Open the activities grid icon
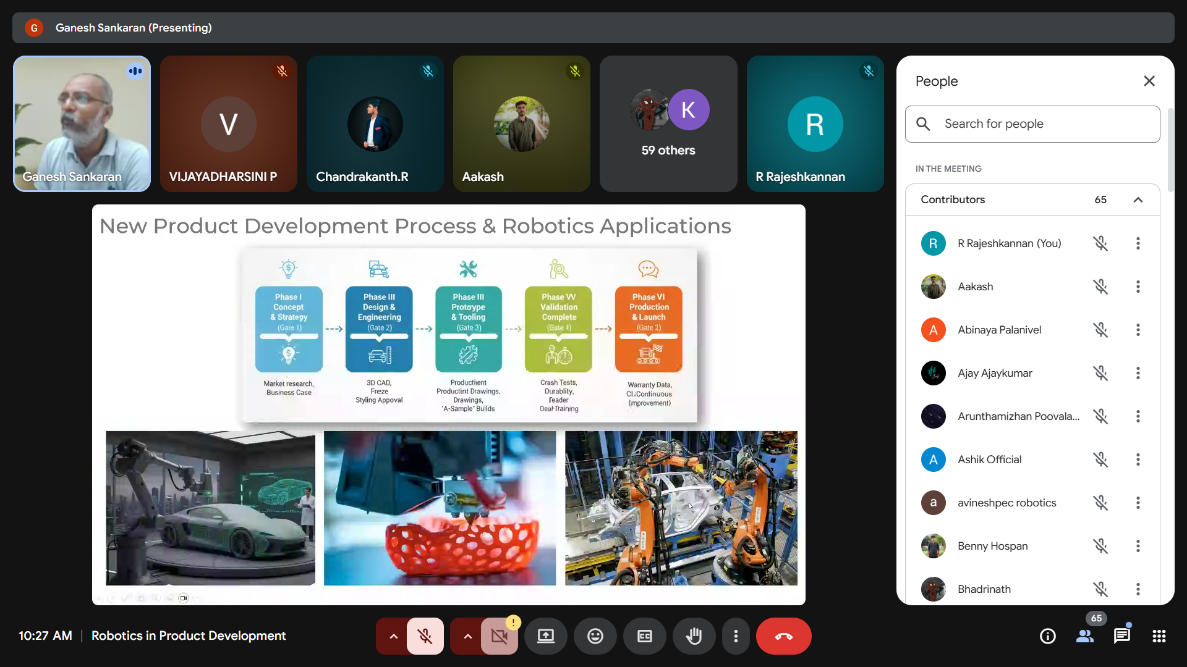The image size is (1187, 667). point(1159,636)
